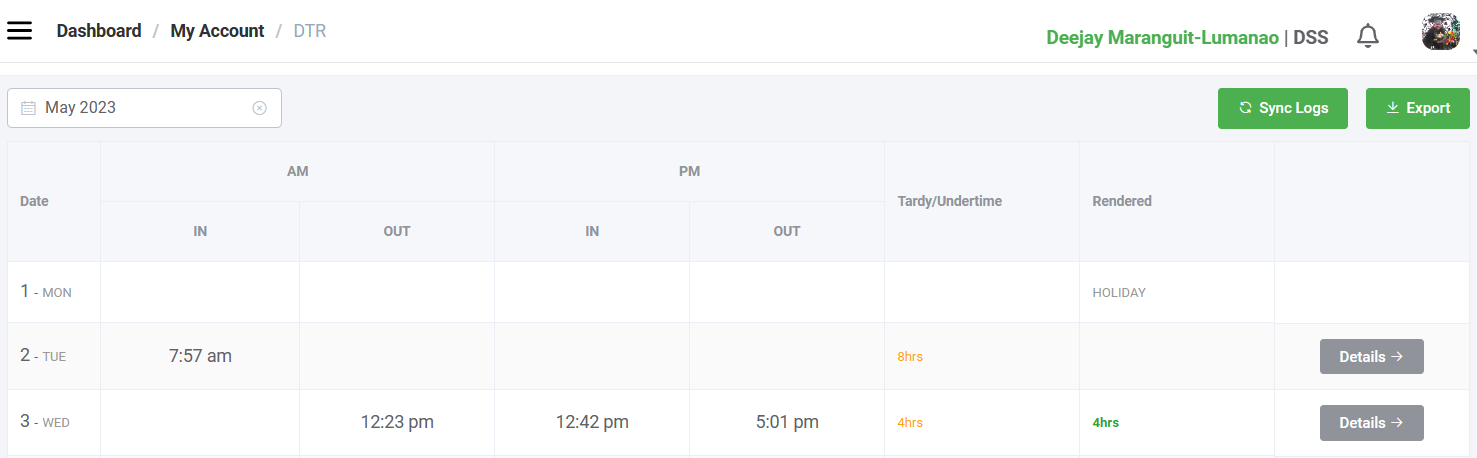Open the notifications bell
1477x458 pixels.
(1367, 37)
